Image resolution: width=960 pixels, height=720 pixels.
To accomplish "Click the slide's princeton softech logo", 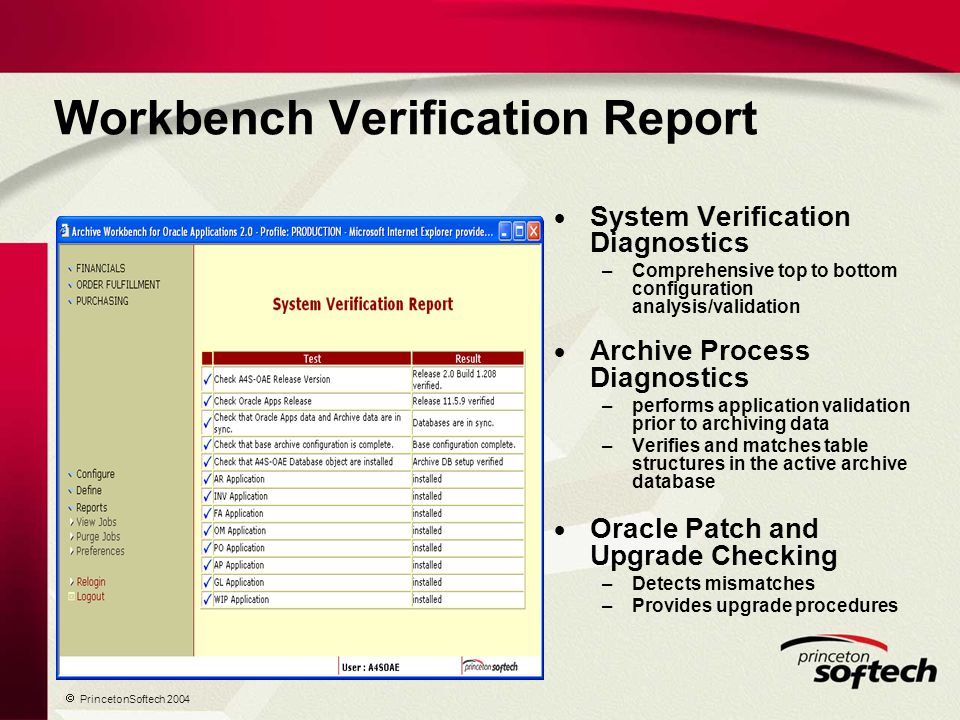I will click(859, 662).
